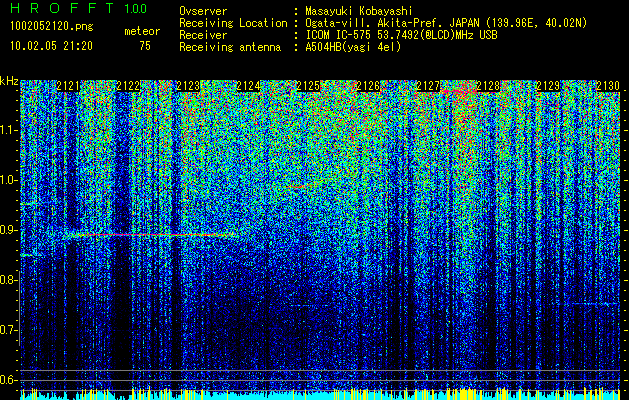
Task: Click the date 10.02.05 21:20
Action: (51, 46)
